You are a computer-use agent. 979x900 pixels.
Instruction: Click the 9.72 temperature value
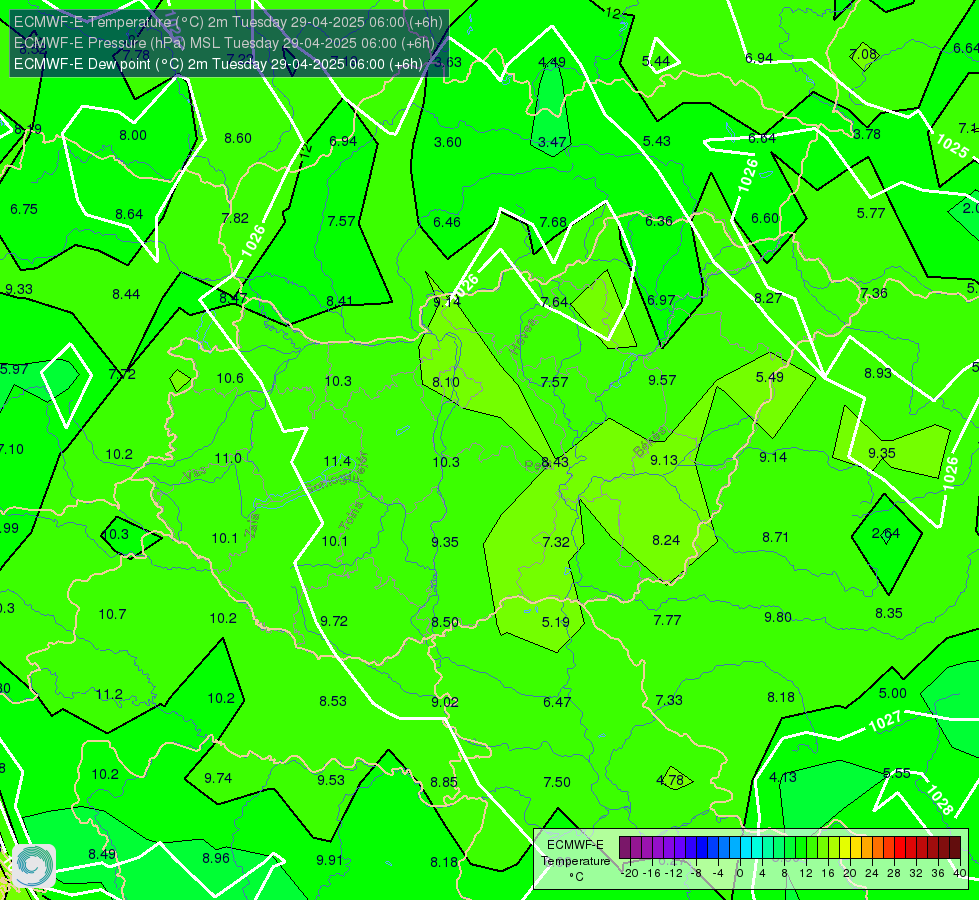334,621
